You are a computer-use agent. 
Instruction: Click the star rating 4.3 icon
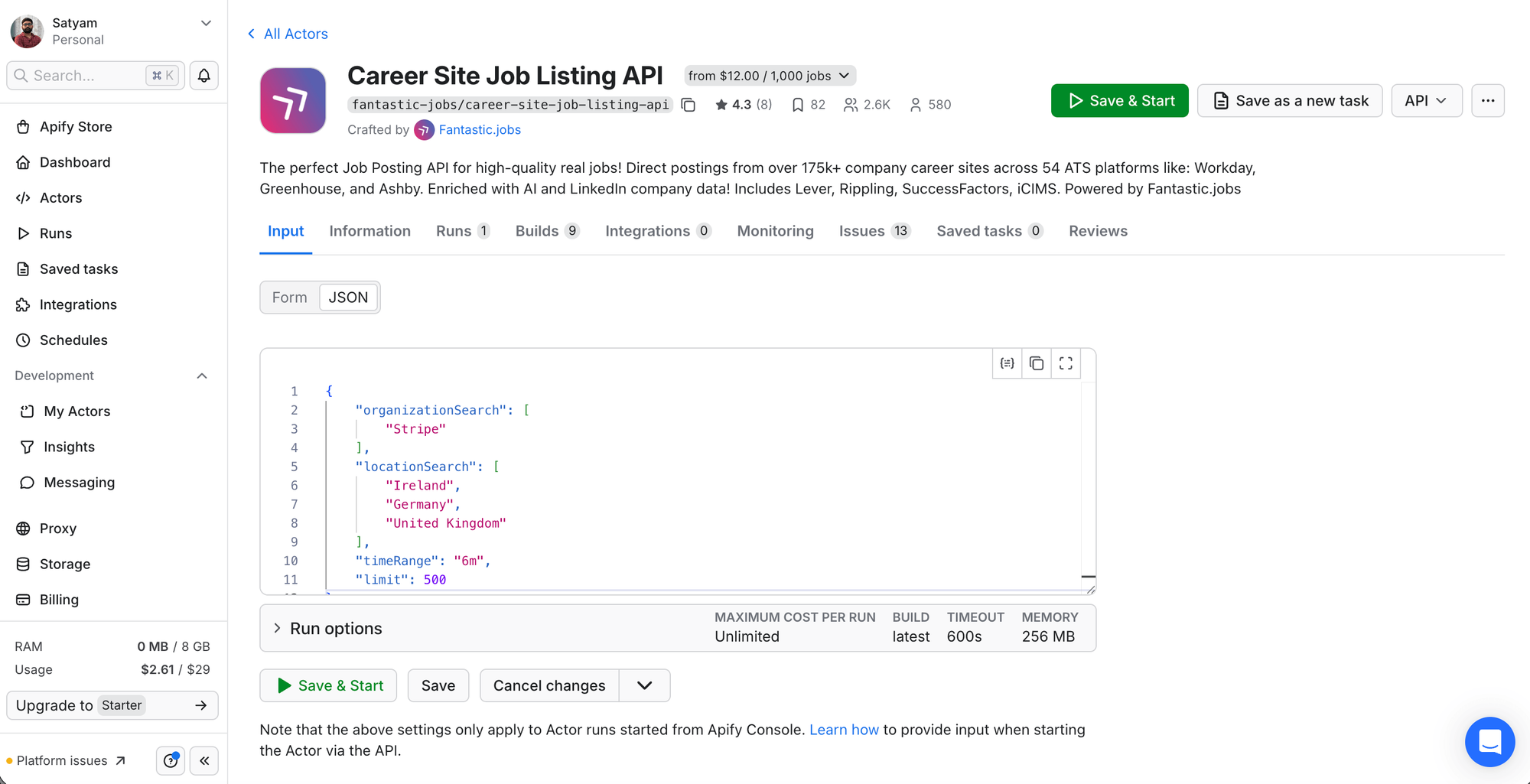[721, 105]
